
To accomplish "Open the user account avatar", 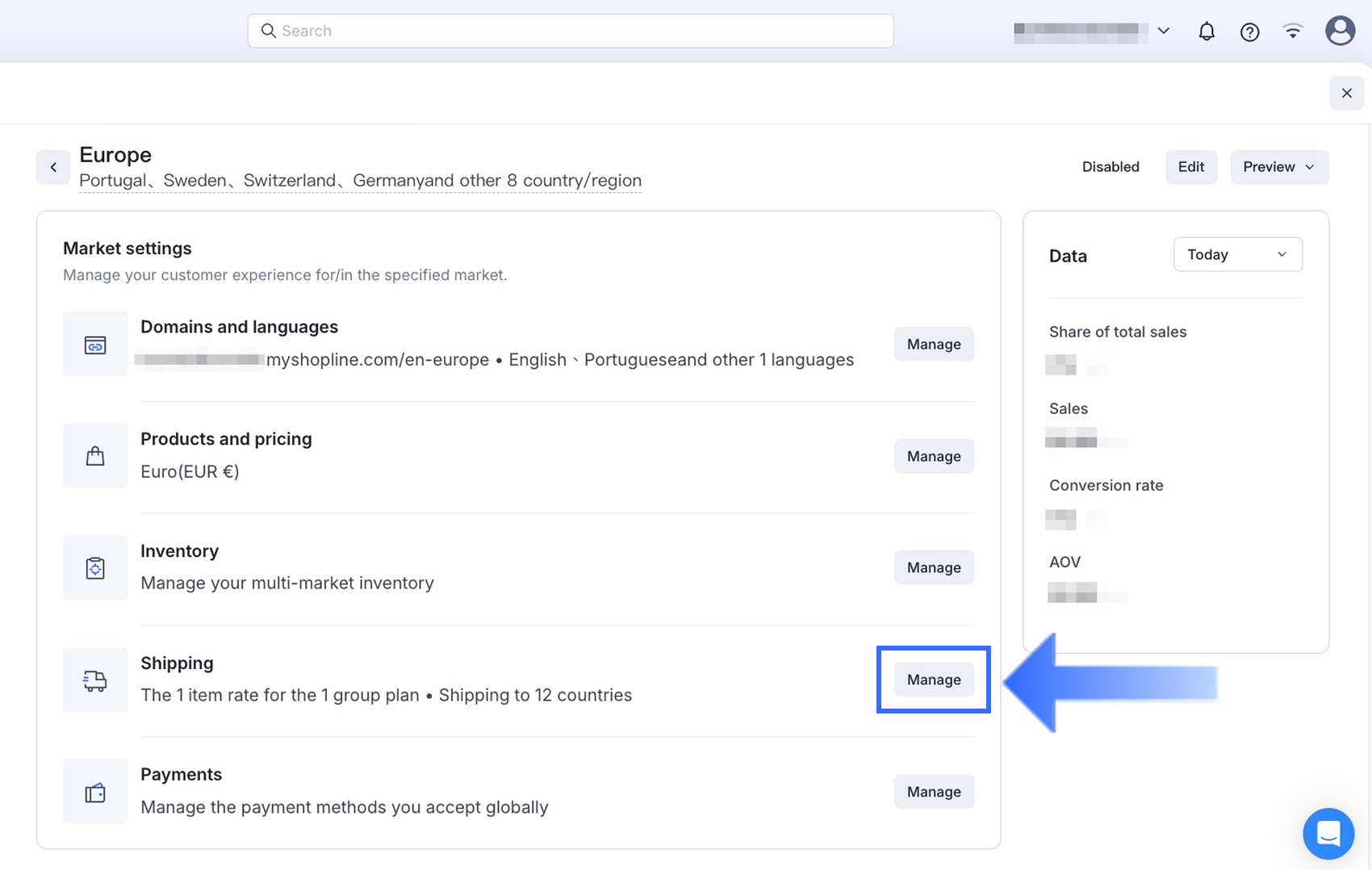I will point(1340,31).
